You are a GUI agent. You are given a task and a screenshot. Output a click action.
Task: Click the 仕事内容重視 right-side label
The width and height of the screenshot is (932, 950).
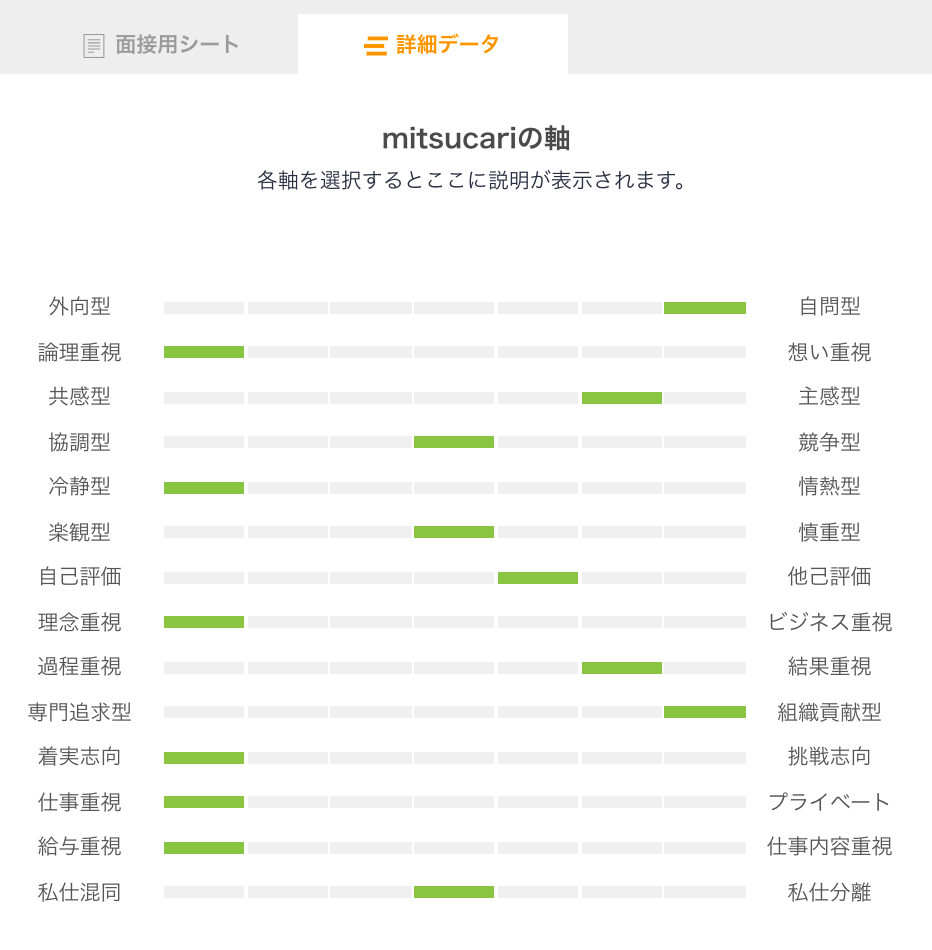click(828, 847)
